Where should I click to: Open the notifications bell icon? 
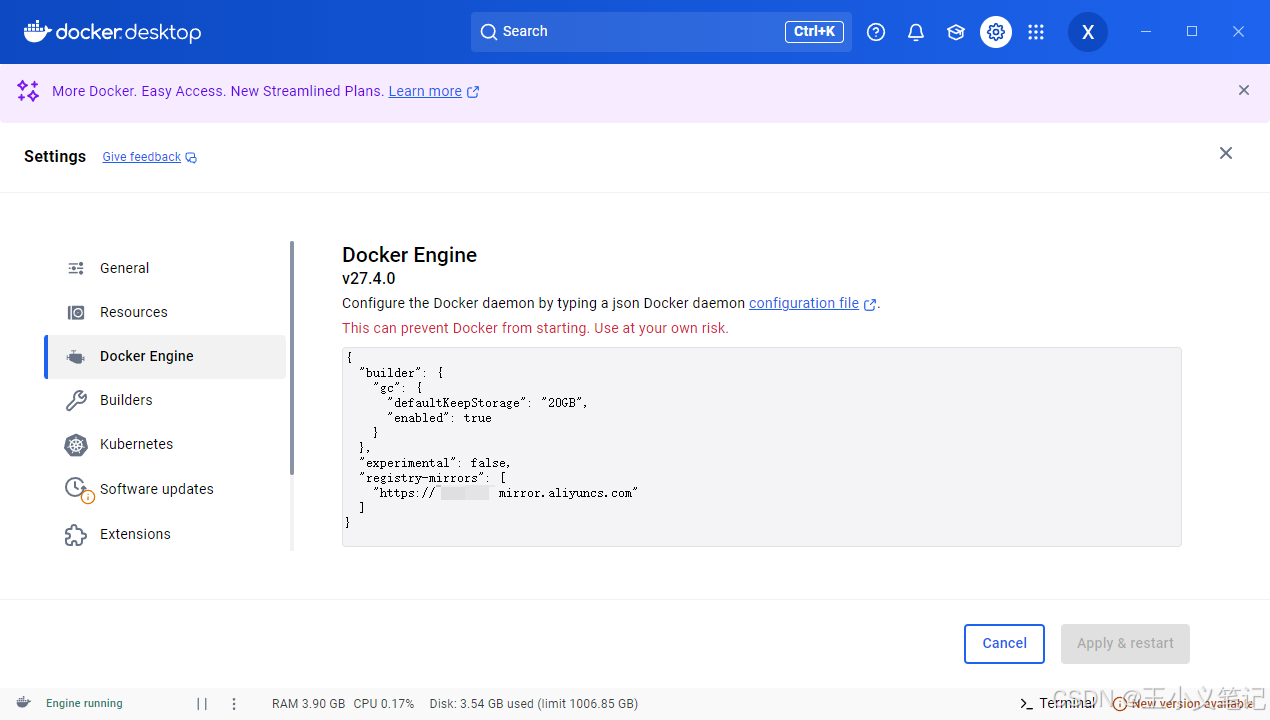tap(916, 32)
